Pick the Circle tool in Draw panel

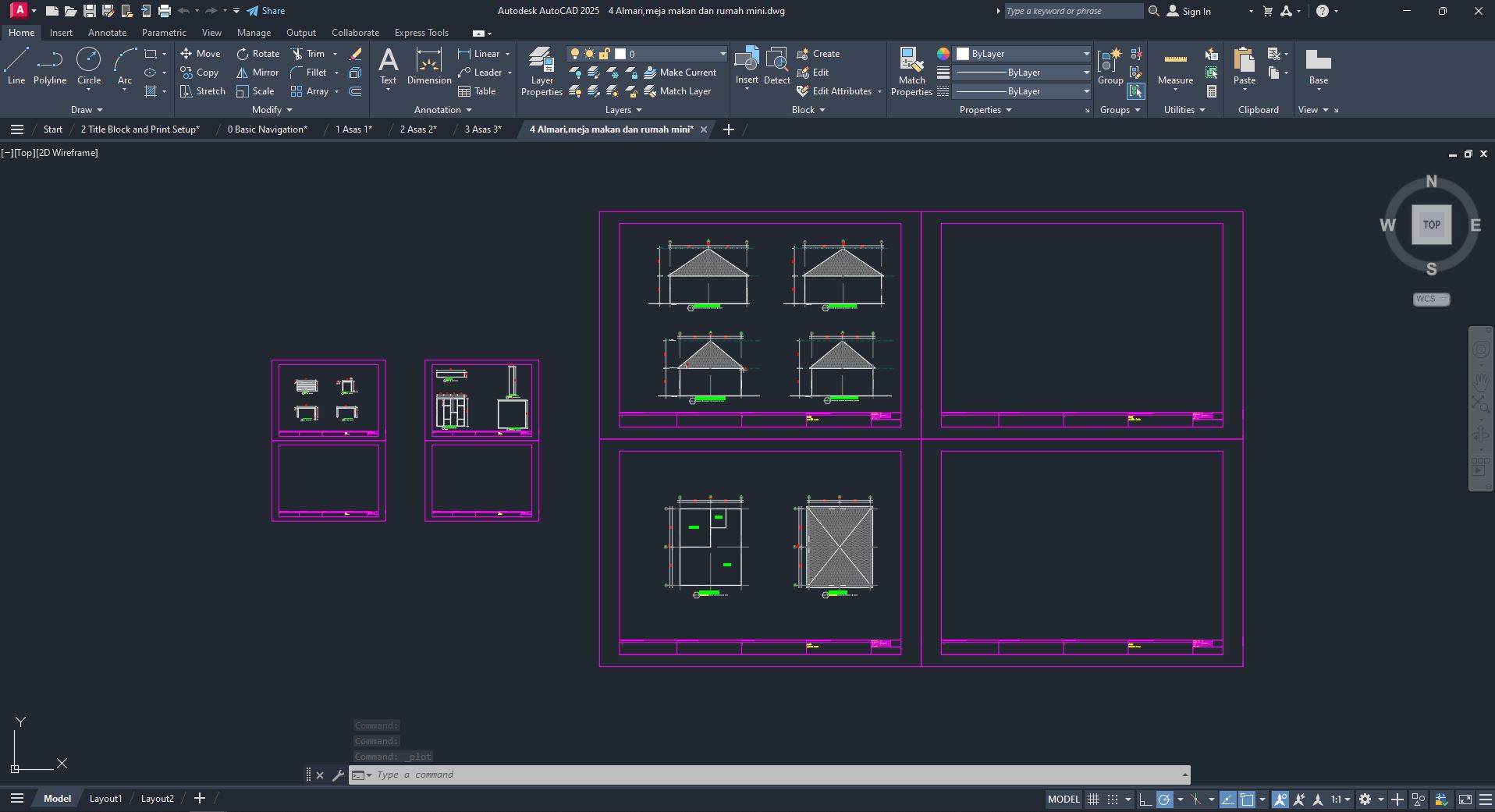tap(88, 66)
